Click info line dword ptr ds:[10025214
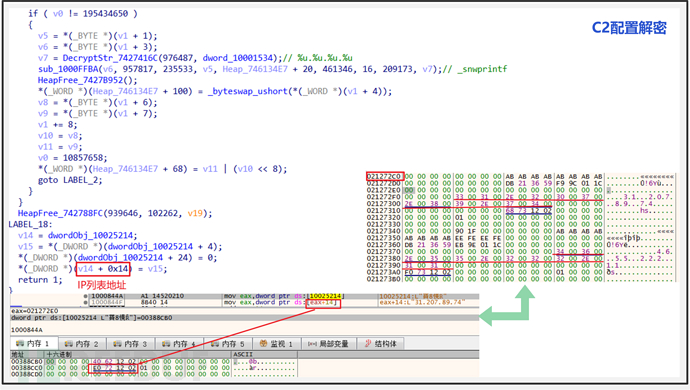The width and height of the screenshot is (690, 390). pos(92,317)
